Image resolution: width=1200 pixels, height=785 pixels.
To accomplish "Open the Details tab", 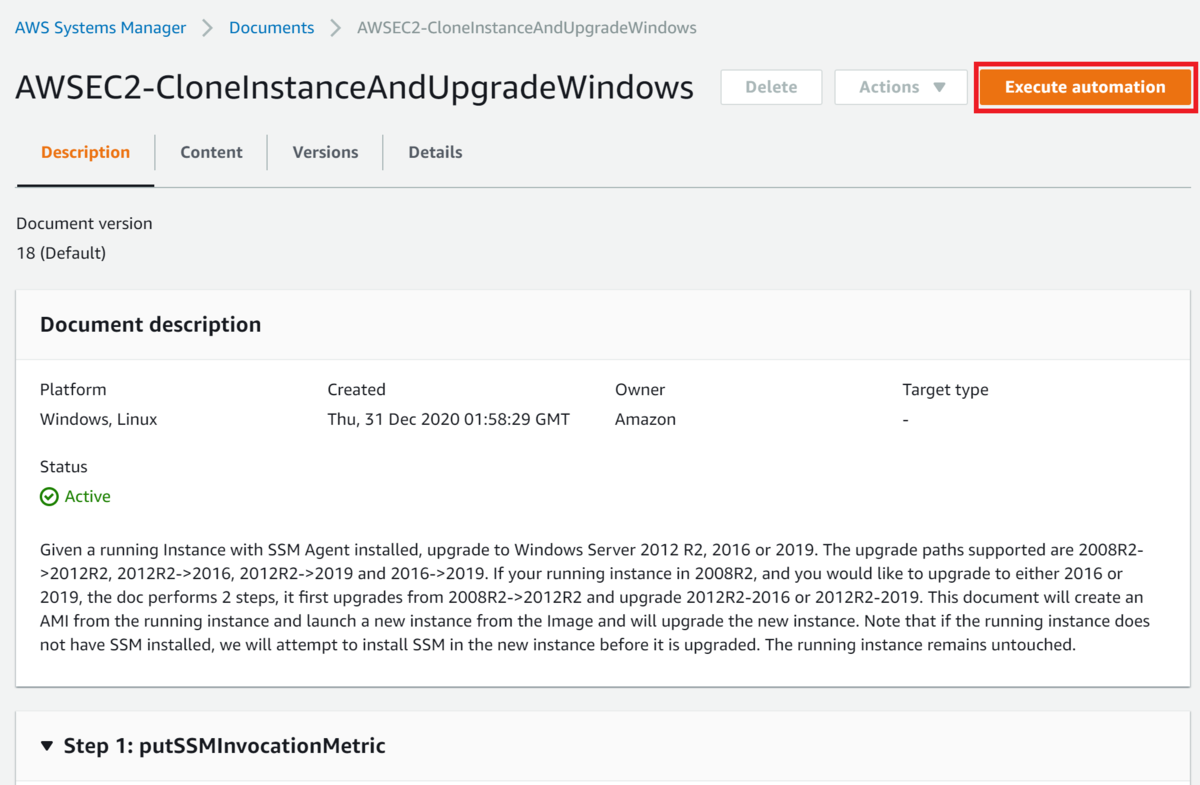I will click(435, 152).
